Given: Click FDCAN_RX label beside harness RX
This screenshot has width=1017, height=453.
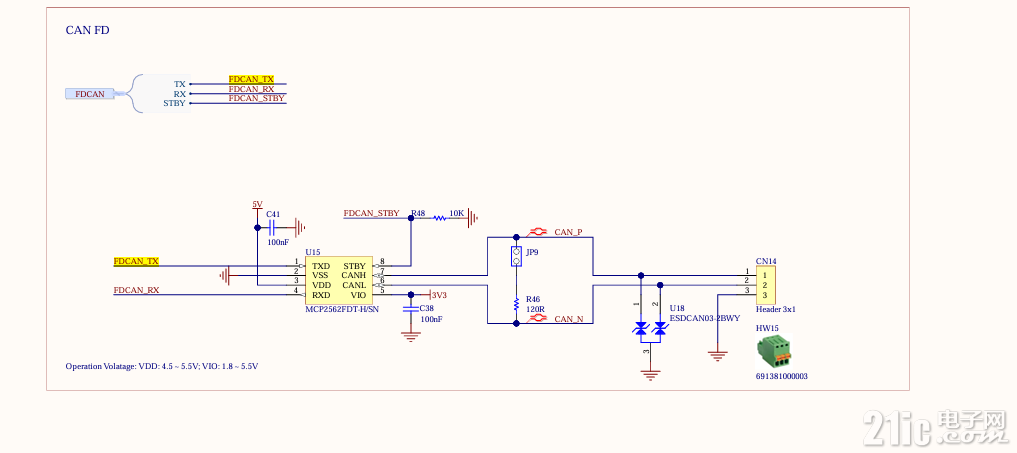Looking at the screenshot, I should point(252,89).
